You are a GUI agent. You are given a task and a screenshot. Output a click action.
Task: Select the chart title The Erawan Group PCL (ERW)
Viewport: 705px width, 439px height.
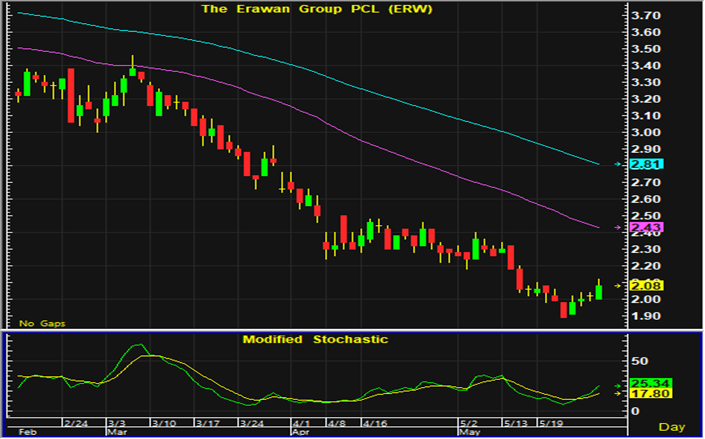point(317,9)
